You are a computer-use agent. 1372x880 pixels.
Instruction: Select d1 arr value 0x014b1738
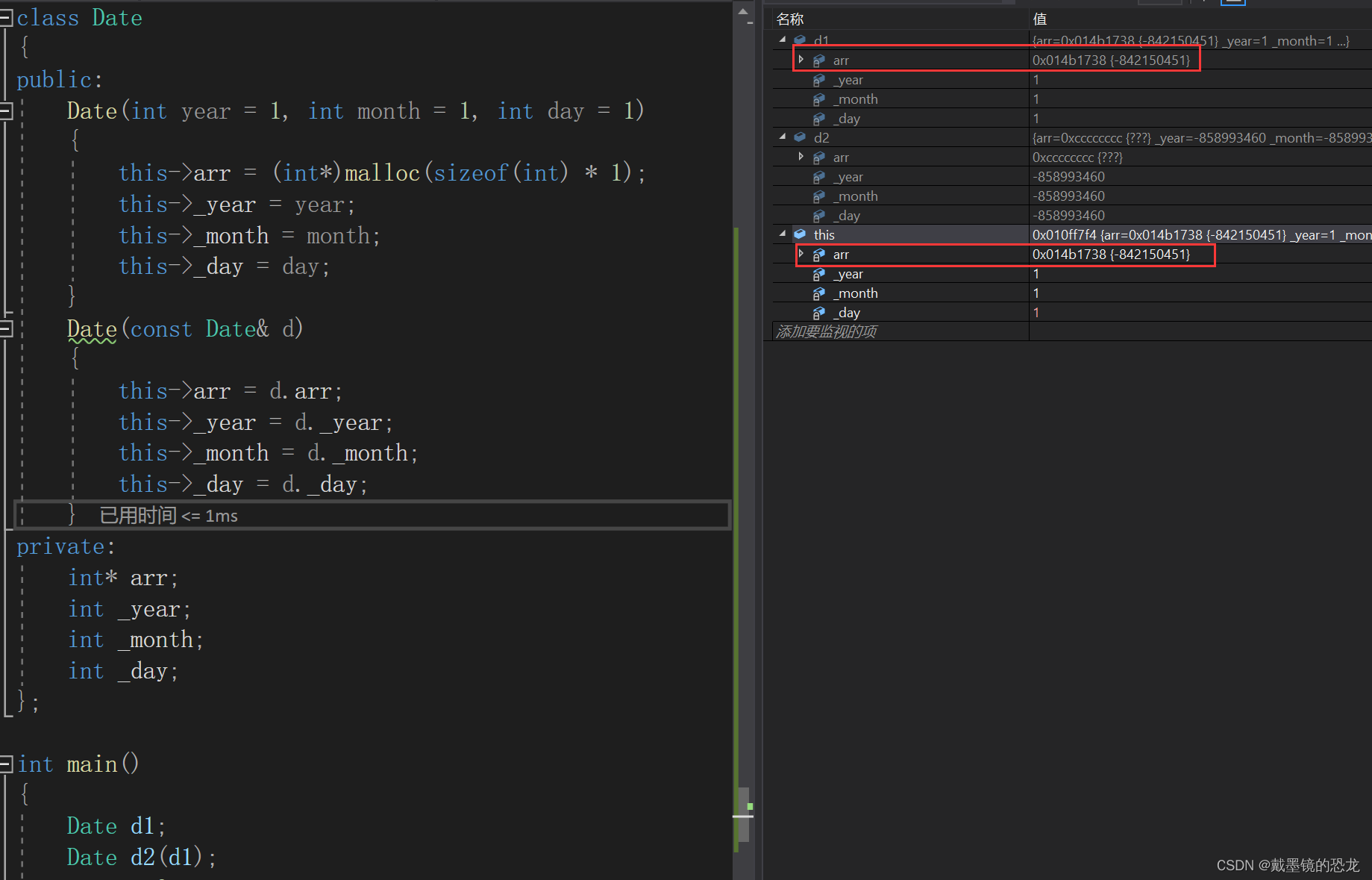point(1111,60)
